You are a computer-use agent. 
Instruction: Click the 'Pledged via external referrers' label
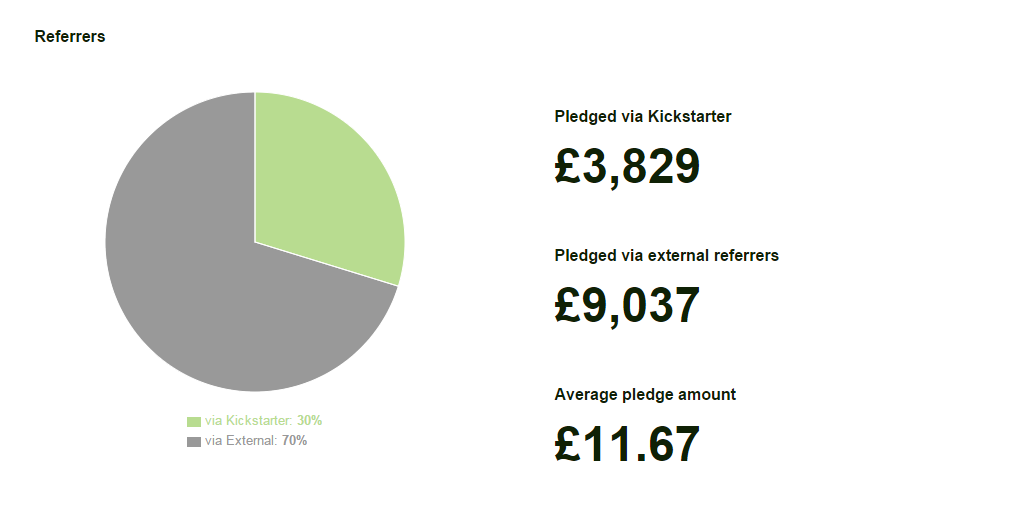(x=667, y=256)
